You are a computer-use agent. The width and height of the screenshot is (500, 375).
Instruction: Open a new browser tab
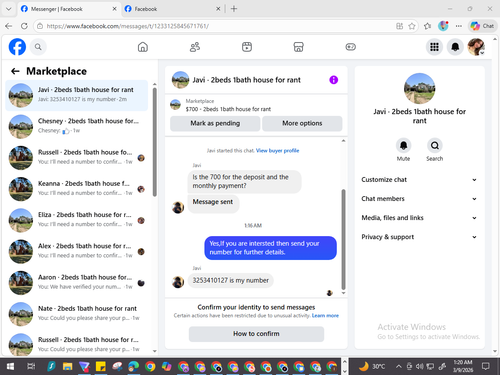coord(234,9)
